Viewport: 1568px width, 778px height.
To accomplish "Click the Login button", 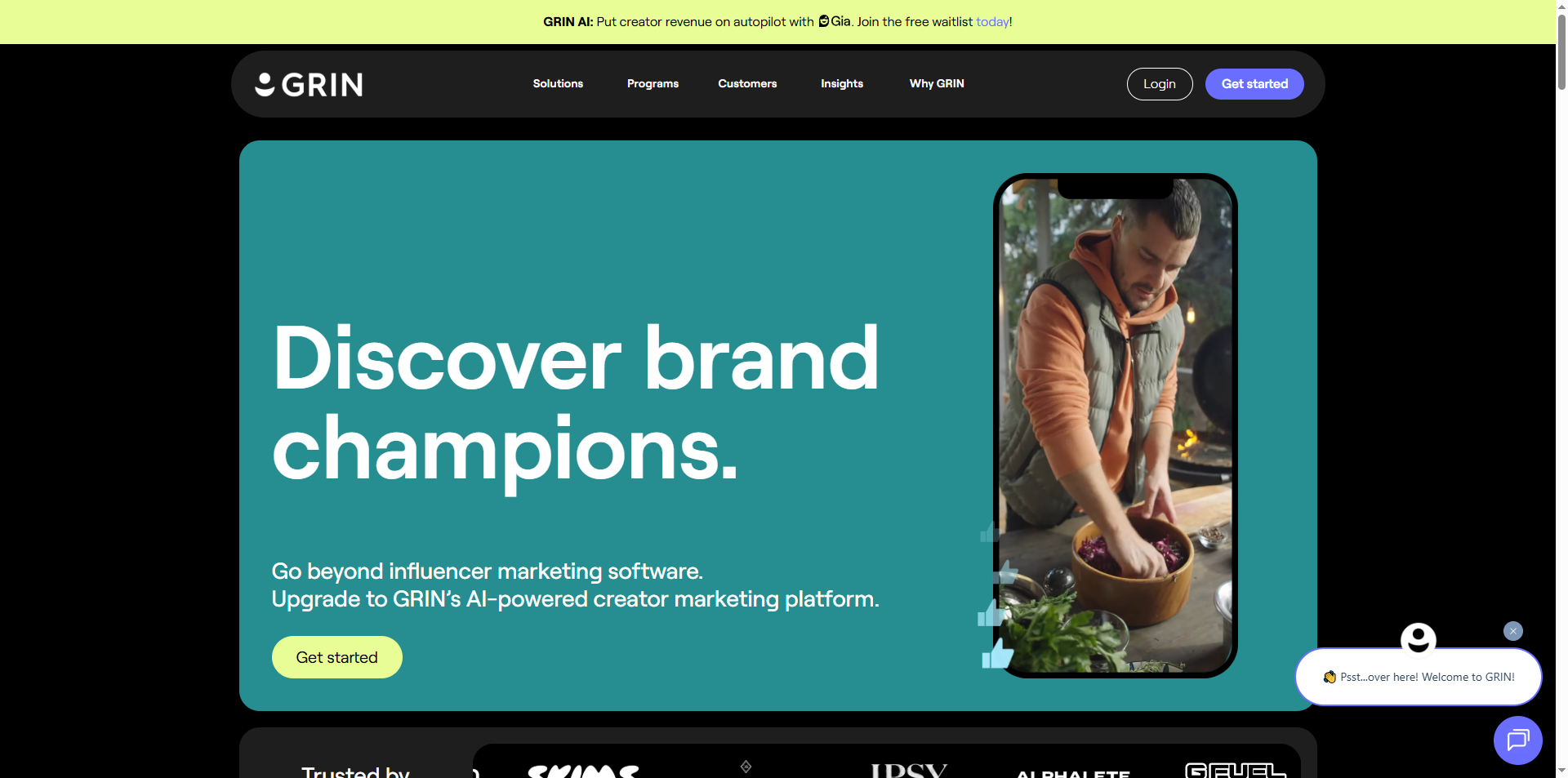I will tap(1160, 84).
